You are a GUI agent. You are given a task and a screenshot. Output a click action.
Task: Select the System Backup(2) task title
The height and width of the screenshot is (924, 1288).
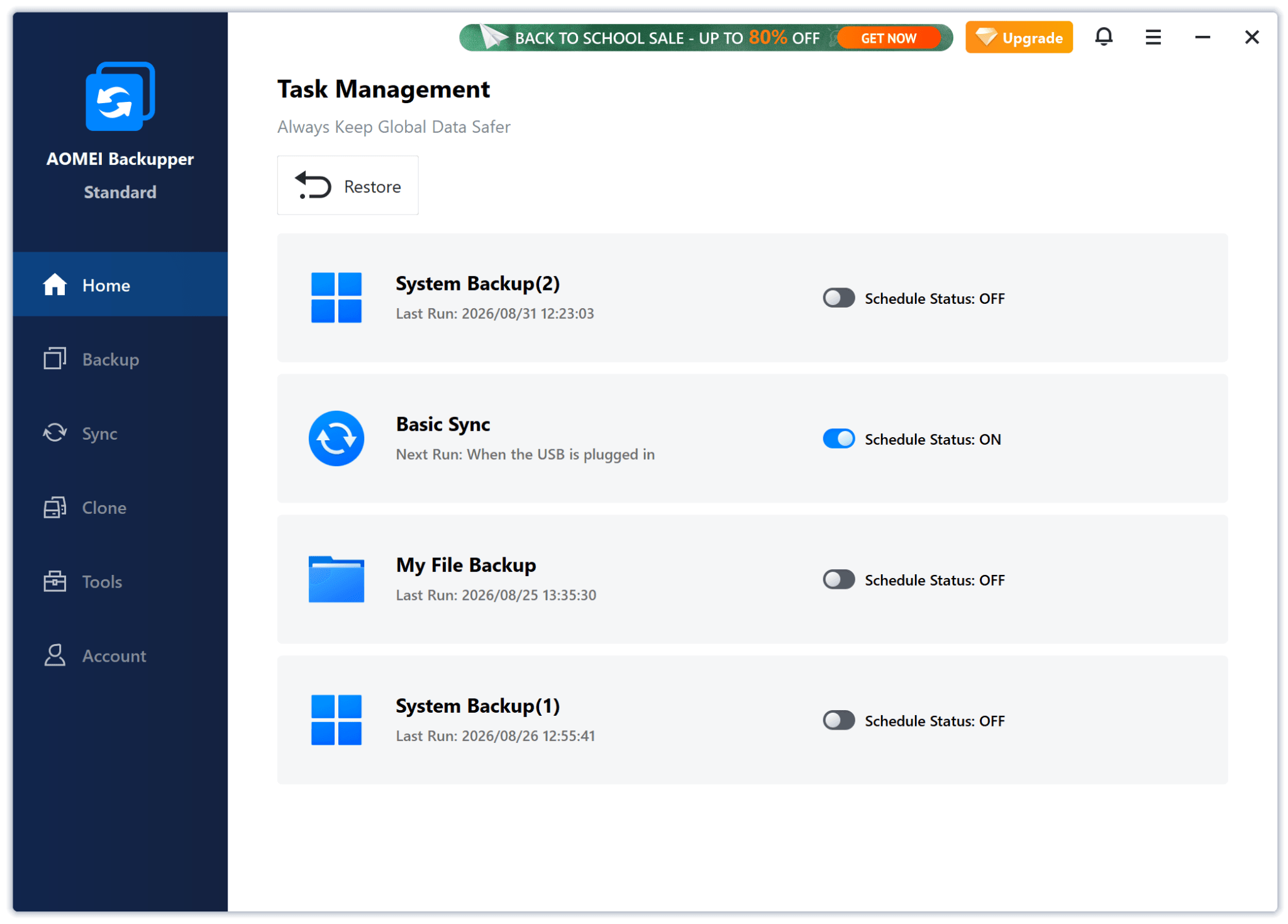point(477,283)
